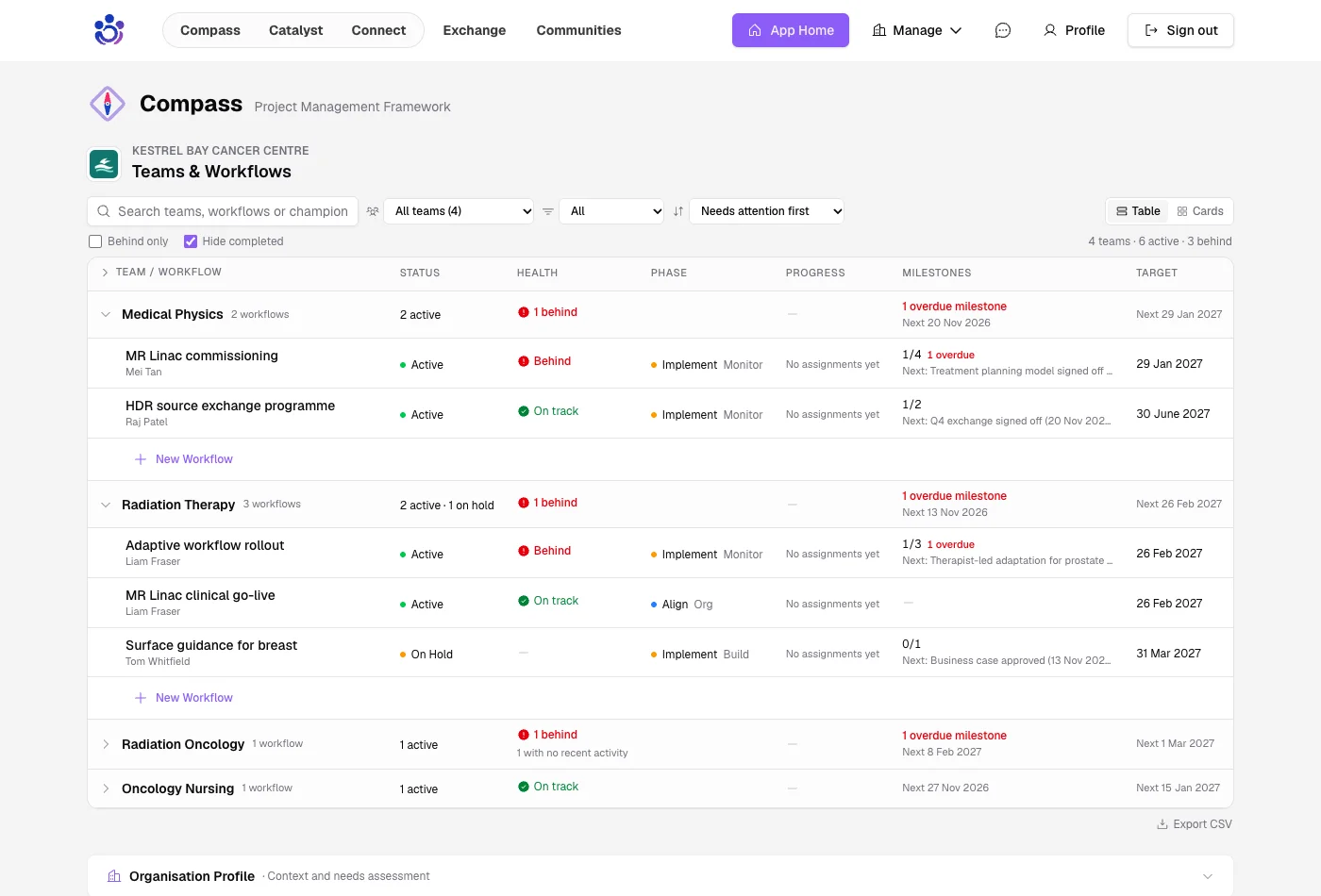This screenshot has width=1321, height=896.
Task: Switch to Cards view
Action: [1200, 211]
